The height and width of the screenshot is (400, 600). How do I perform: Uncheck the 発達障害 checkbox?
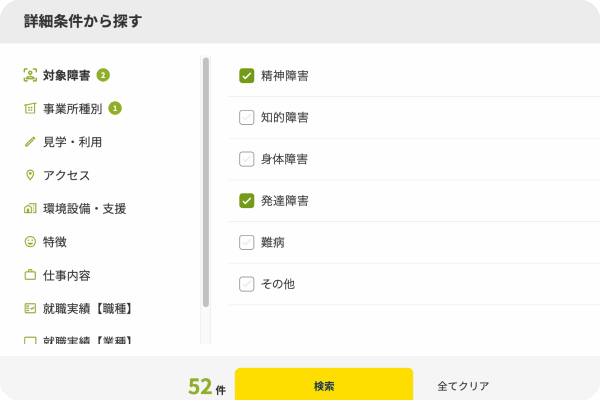click(247, 201)
